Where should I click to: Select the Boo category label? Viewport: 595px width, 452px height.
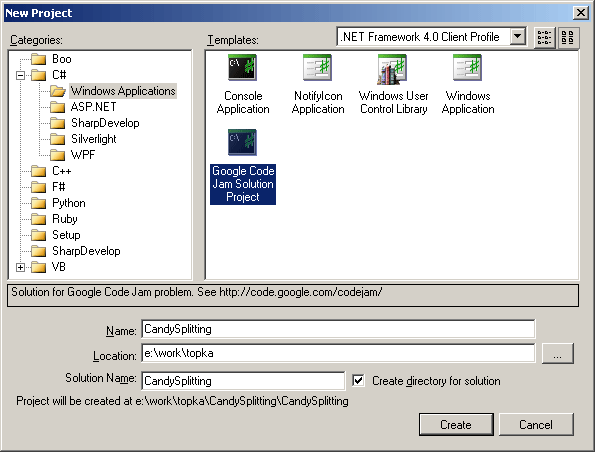pyautogui.click(x=61, y=59)
